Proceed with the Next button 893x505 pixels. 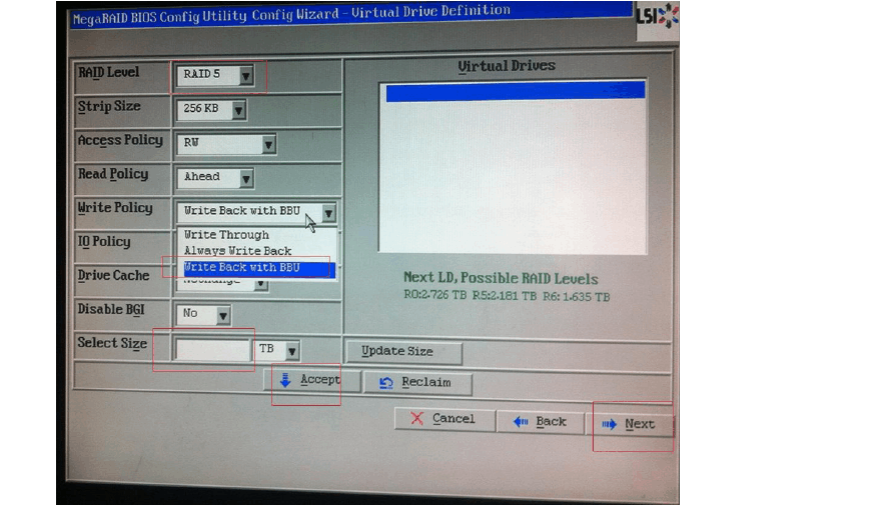[629, 424]
